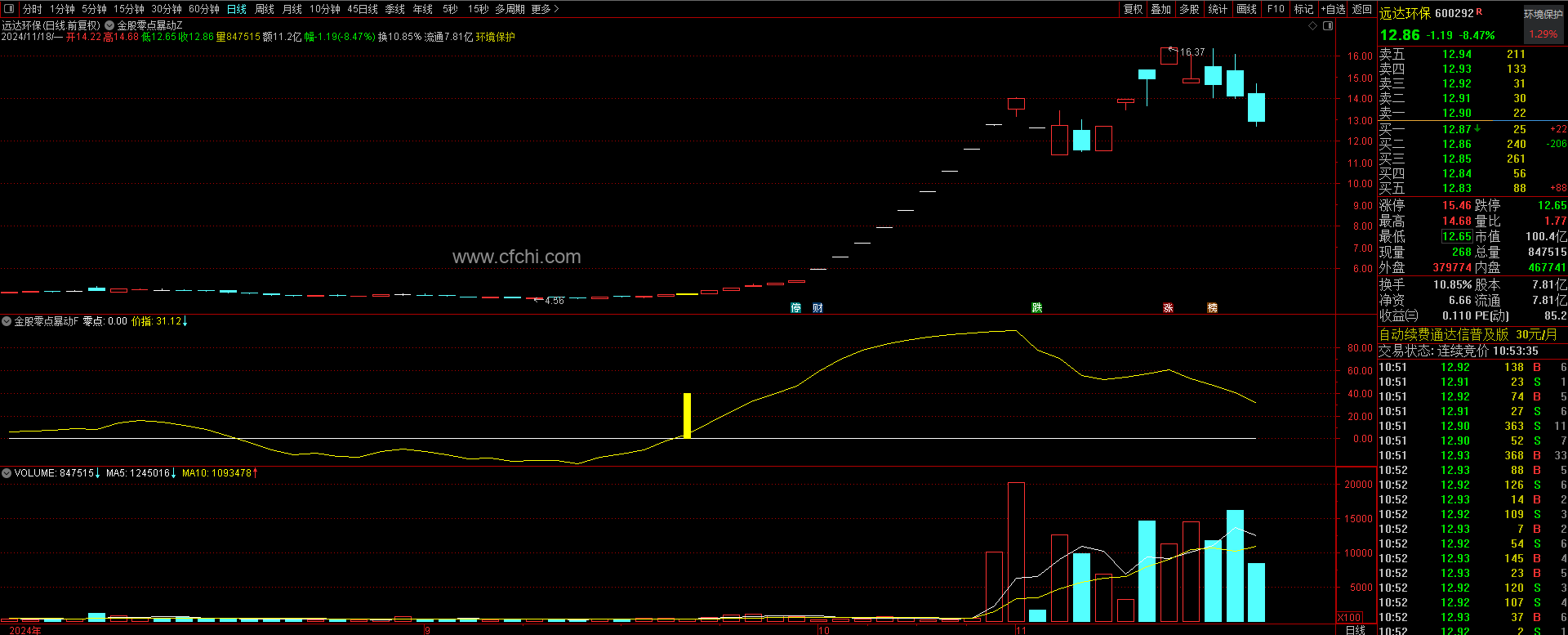
Task: Open the VOLUME indicator dropdown
Action: [7, 473]
